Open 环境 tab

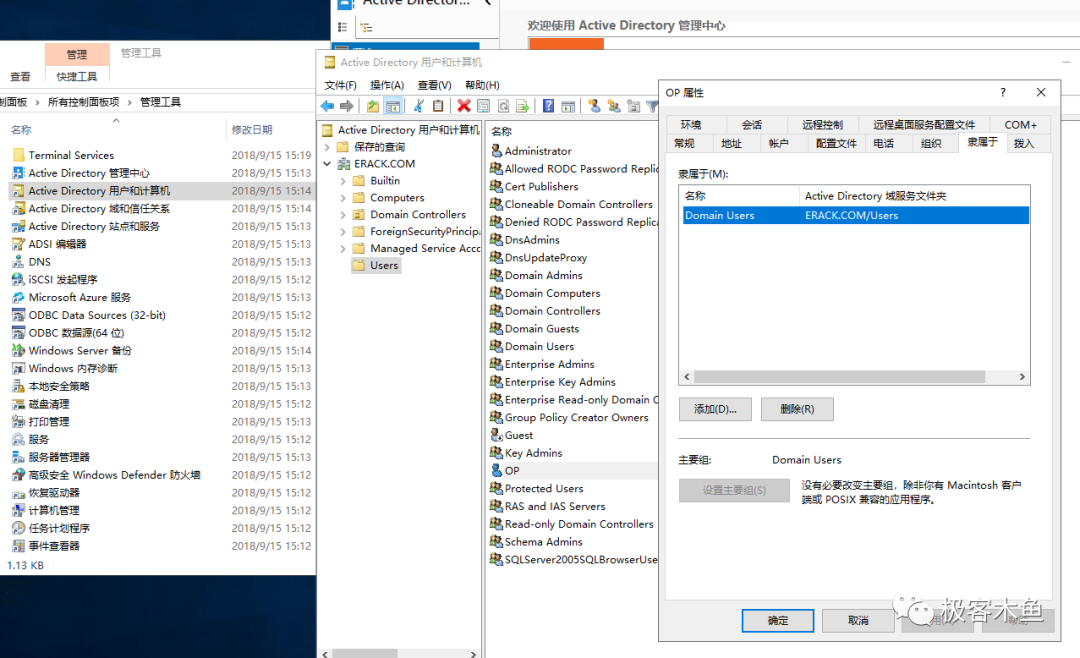(x=691, y=125)
